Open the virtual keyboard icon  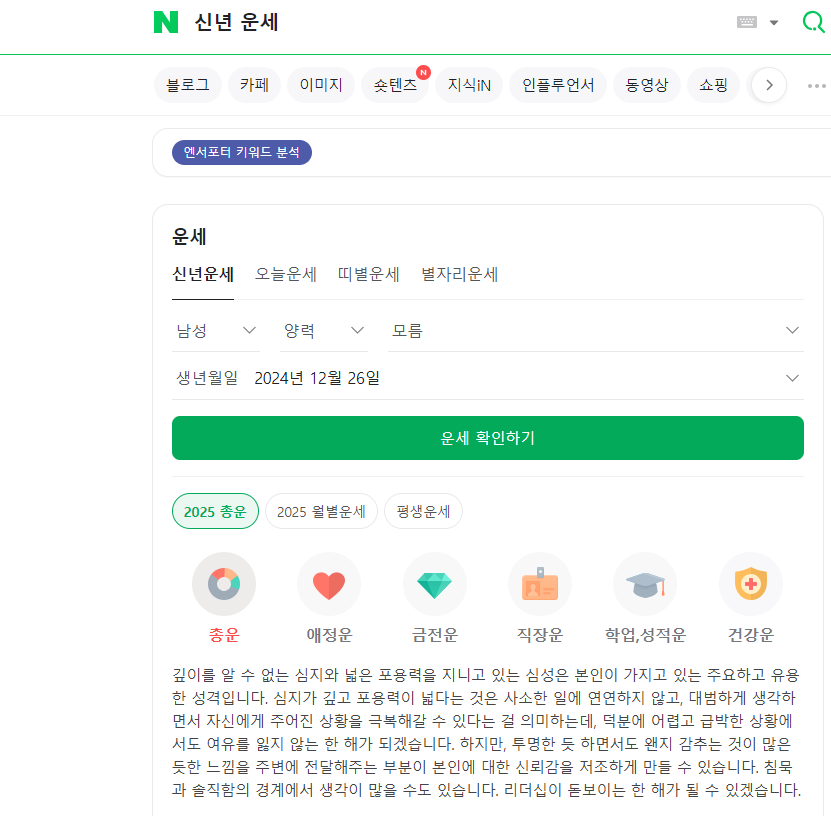click(747, 22)
